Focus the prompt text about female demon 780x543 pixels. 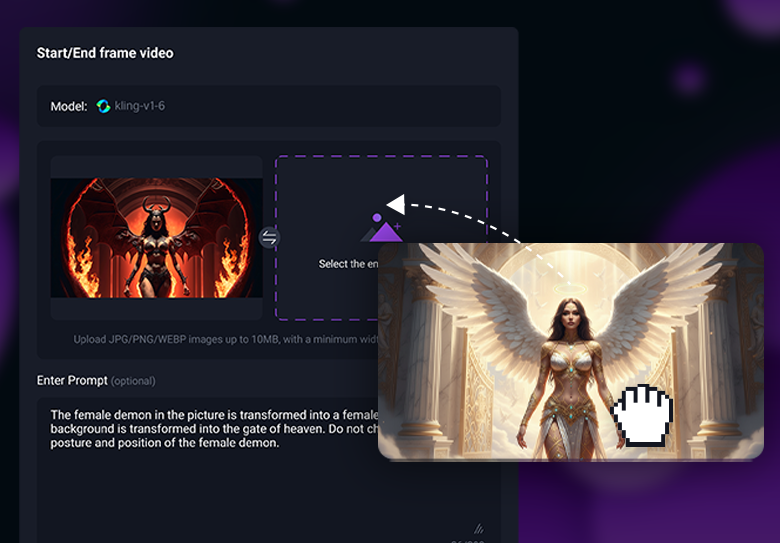point(210,429)
